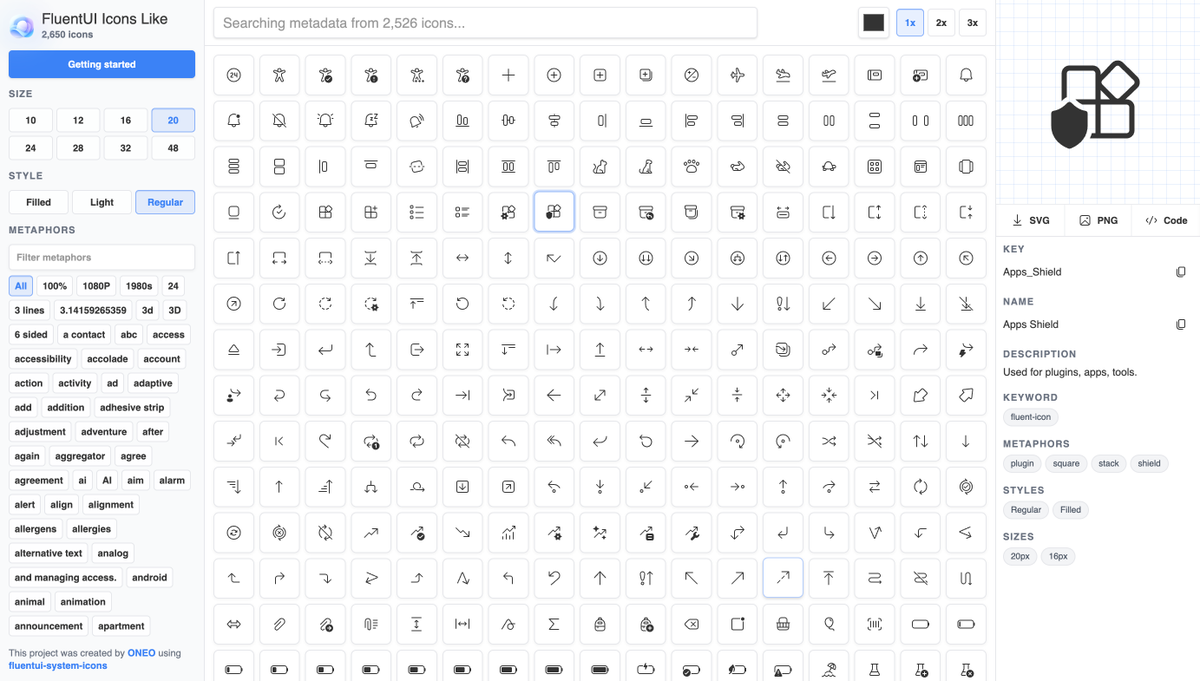Select the shuffle arrows icon without slash
Viewport: 1200px width, 681px height.
tap(829, 441)
